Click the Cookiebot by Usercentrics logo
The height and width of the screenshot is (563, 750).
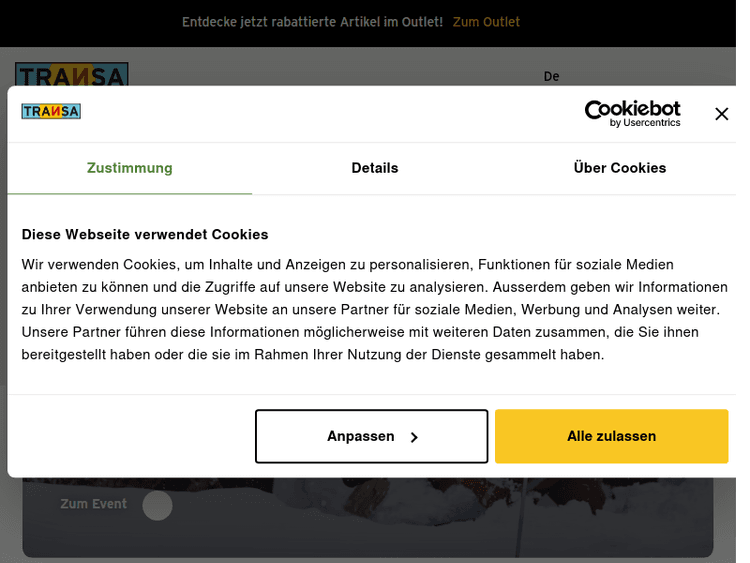[x=632, y=113]
